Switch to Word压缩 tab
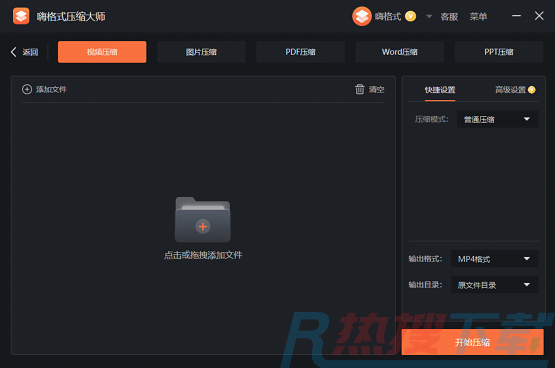 click(x=400, y=52)
